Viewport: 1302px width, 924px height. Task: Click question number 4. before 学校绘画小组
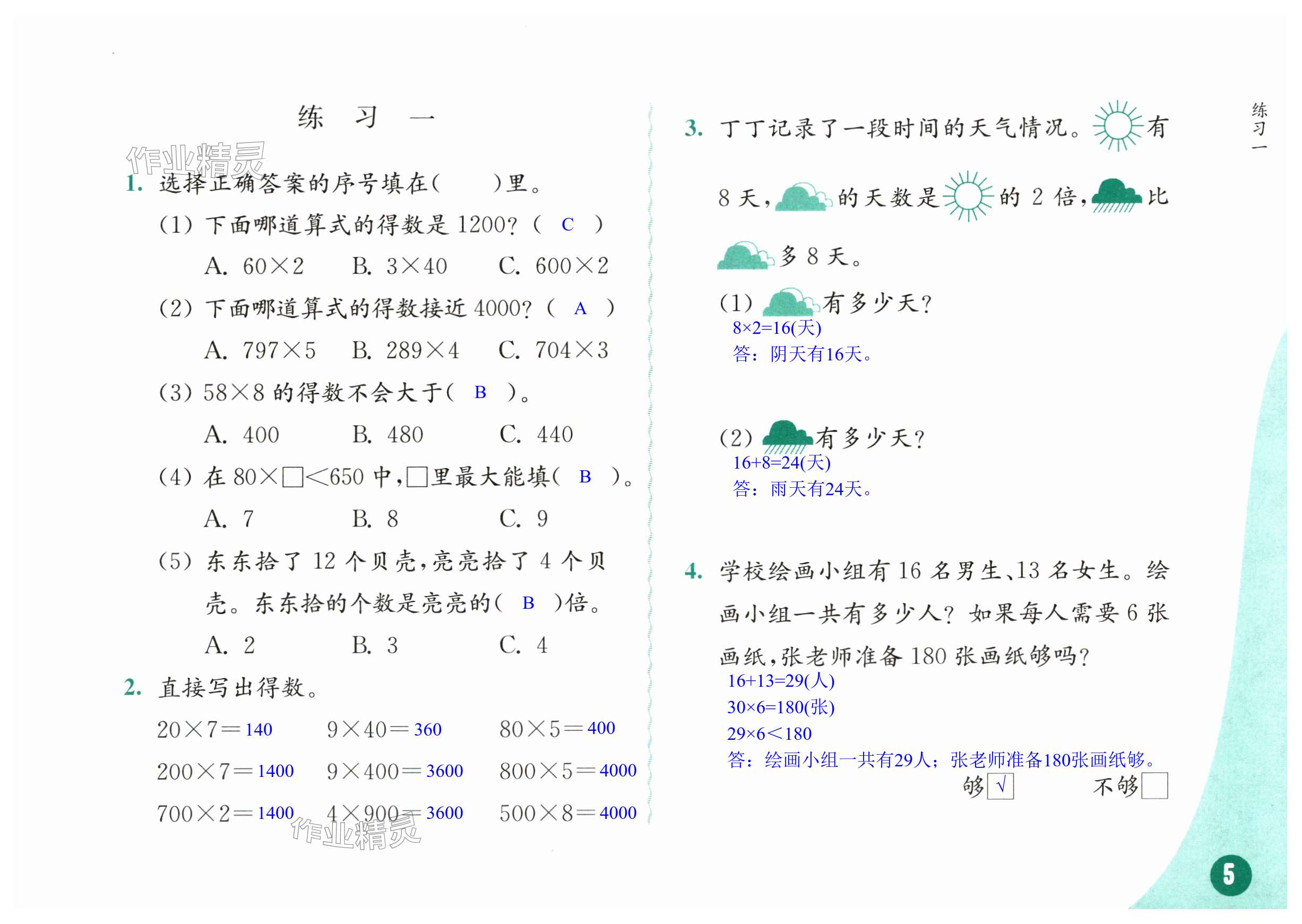click(x=694, y=571)
